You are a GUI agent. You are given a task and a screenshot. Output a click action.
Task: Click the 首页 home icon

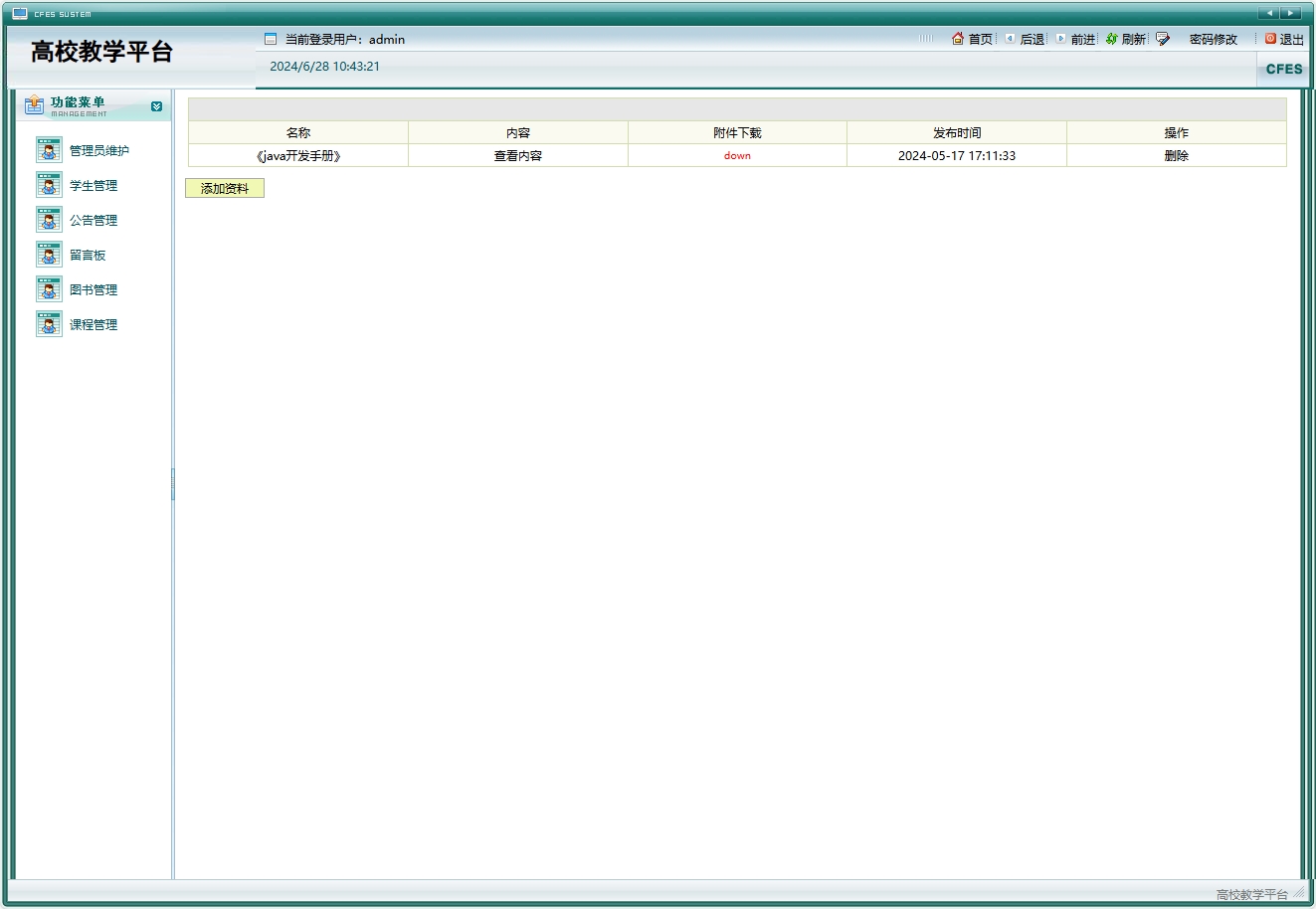[956, 39]
